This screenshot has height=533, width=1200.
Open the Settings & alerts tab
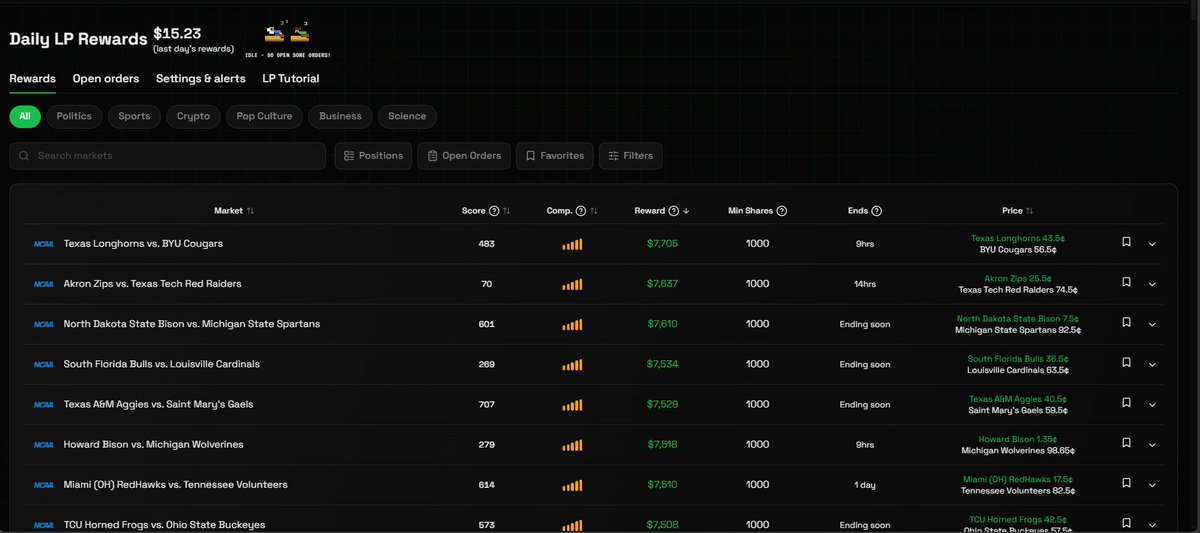(x=201, y=78)
